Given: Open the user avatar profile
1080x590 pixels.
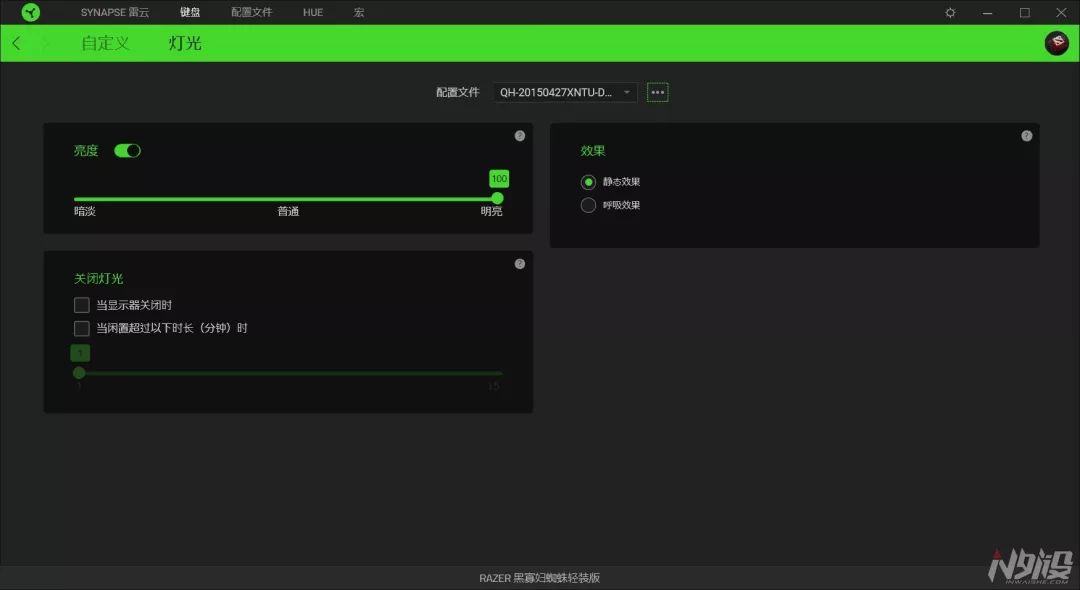Looking at the screenshot, I should click(1057, 43).
